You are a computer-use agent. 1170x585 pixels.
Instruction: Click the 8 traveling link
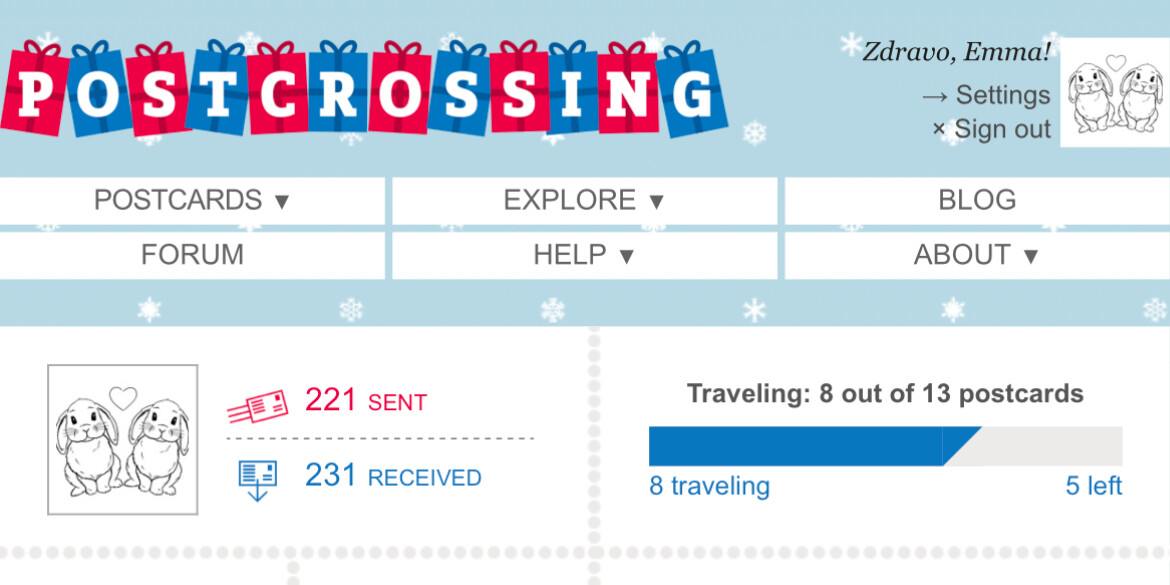pyautogui.click(x=710, y=487)
